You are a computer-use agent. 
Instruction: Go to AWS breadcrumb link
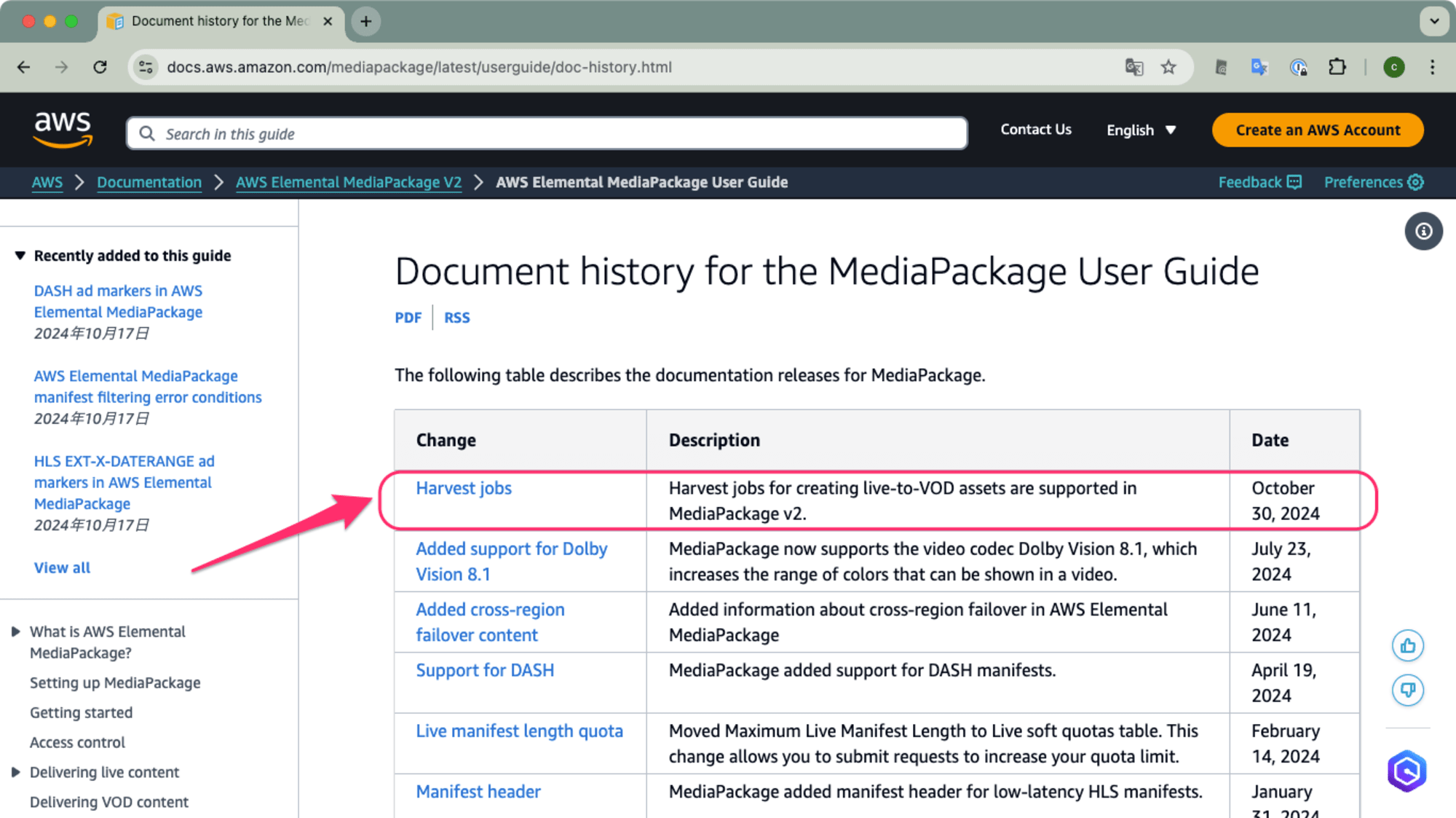tap(47, 182)
